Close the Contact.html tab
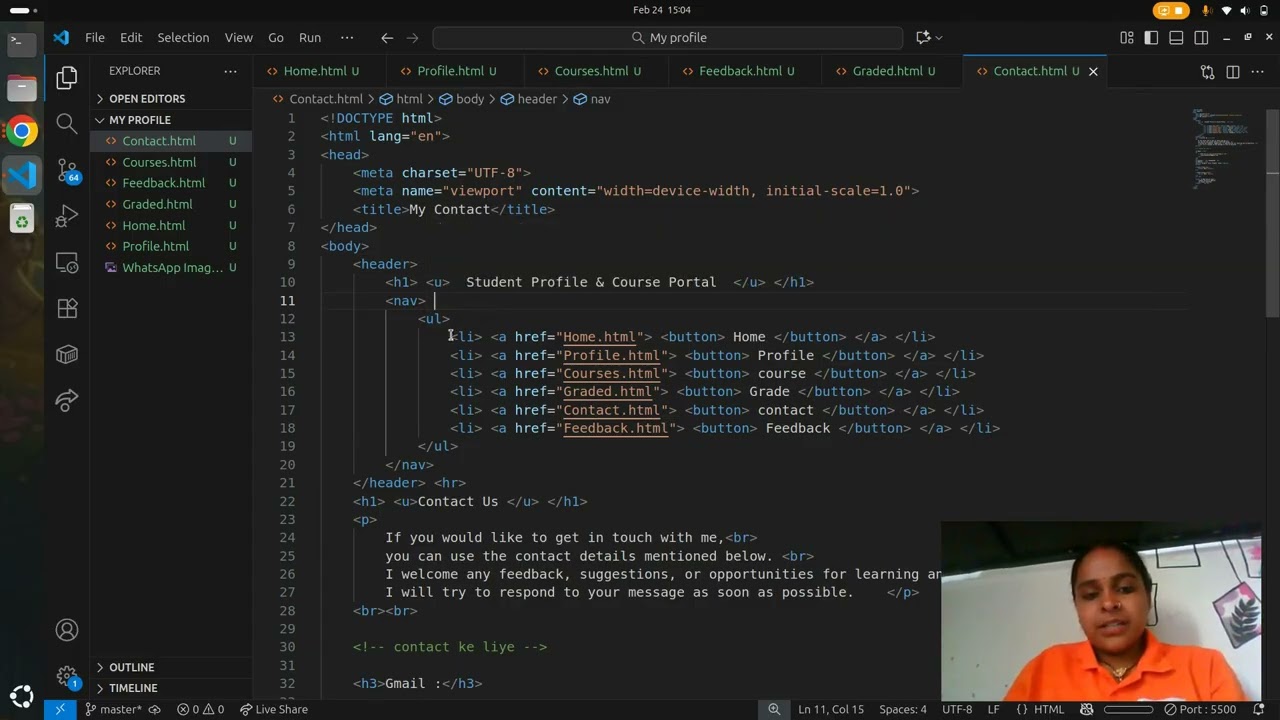 tap(1093, 71)
